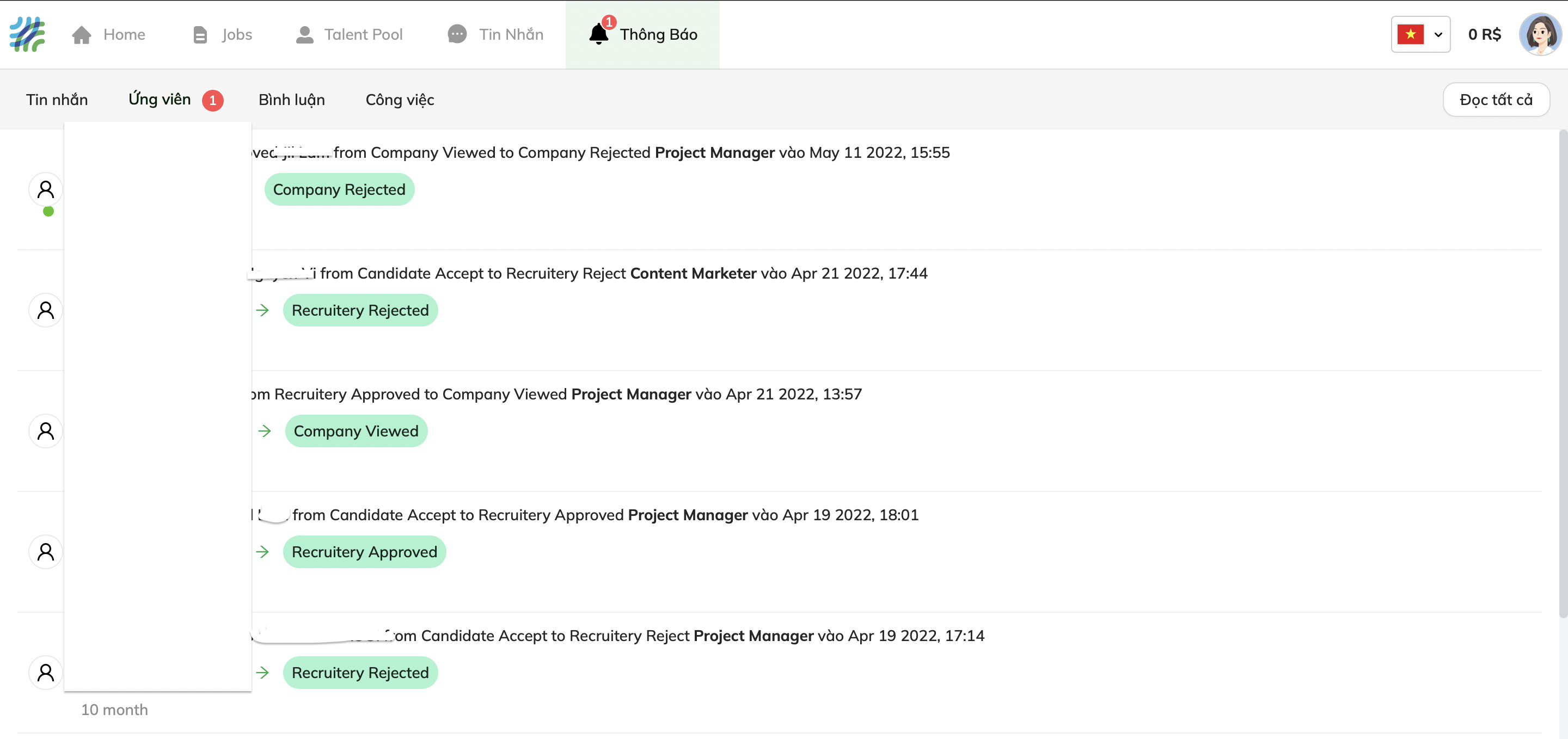Click the Company Rejected status badge
The height and width of the screenshot is (739, 1568).
click(x=339, y=190)
